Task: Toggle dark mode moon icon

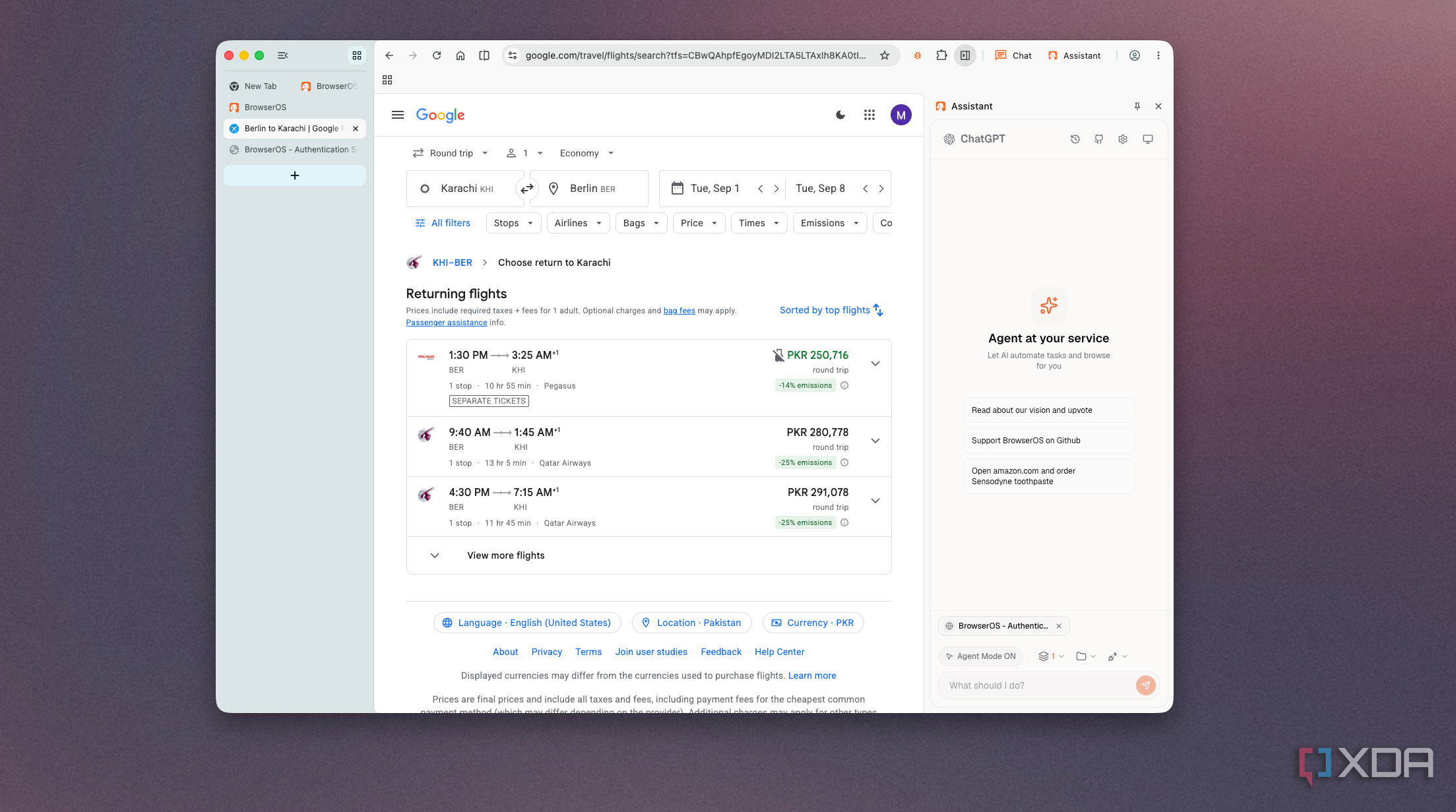Action: [840, 115]
